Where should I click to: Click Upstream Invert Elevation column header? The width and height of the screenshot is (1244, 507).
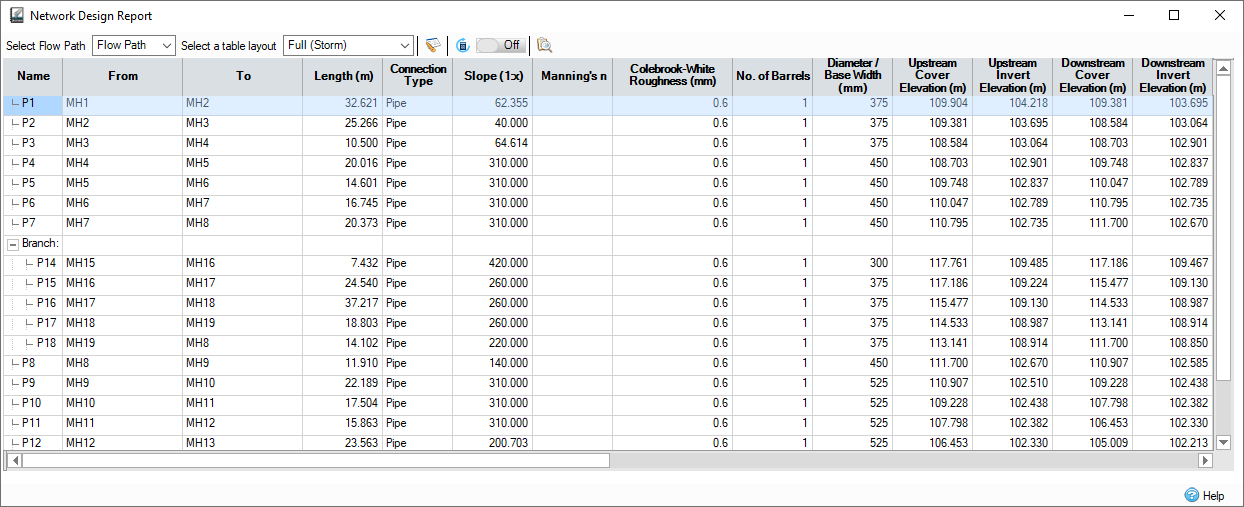1013,76
